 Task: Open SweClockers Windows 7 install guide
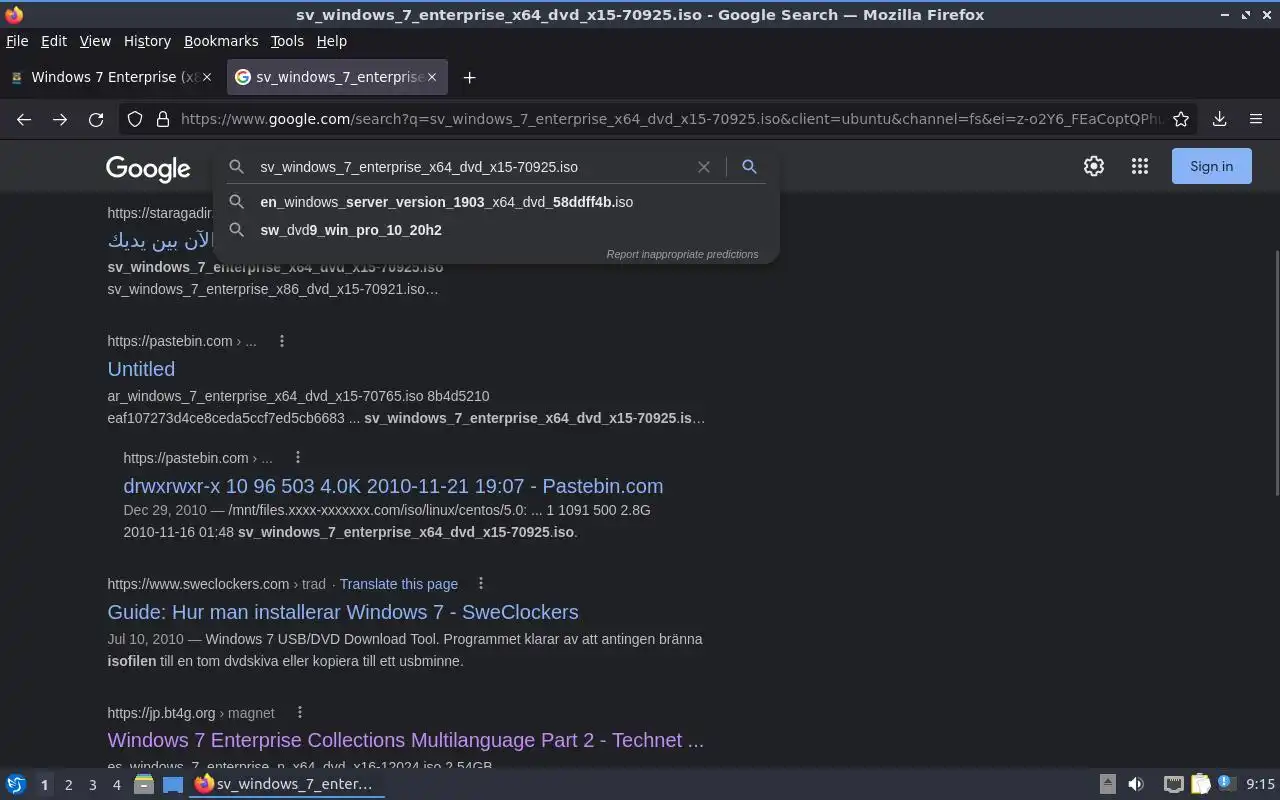[x=343, y=612]
